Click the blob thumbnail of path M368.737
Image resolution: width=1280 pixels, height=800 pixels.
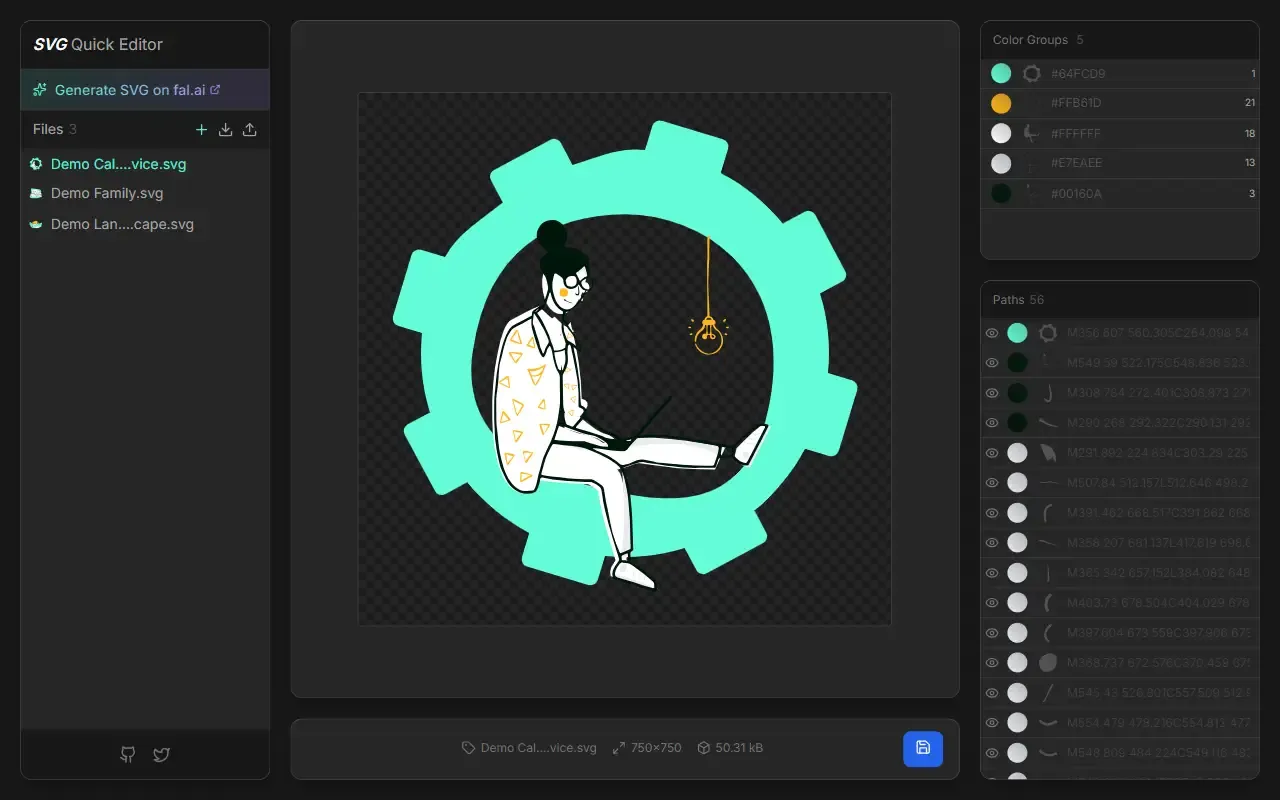point(1048,662)
